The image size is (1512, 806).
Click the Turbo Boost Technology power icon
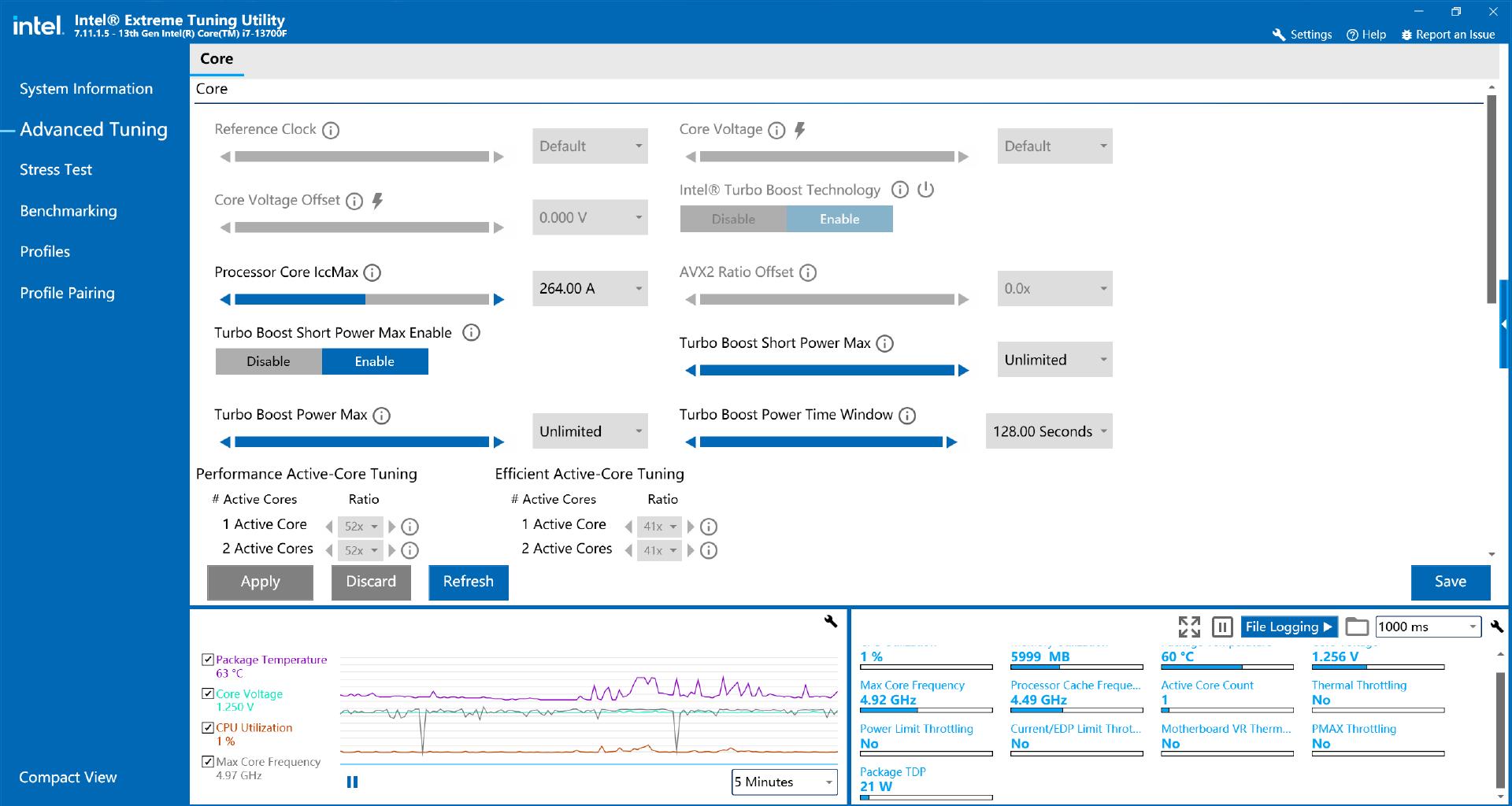click(x=926, y=190)
